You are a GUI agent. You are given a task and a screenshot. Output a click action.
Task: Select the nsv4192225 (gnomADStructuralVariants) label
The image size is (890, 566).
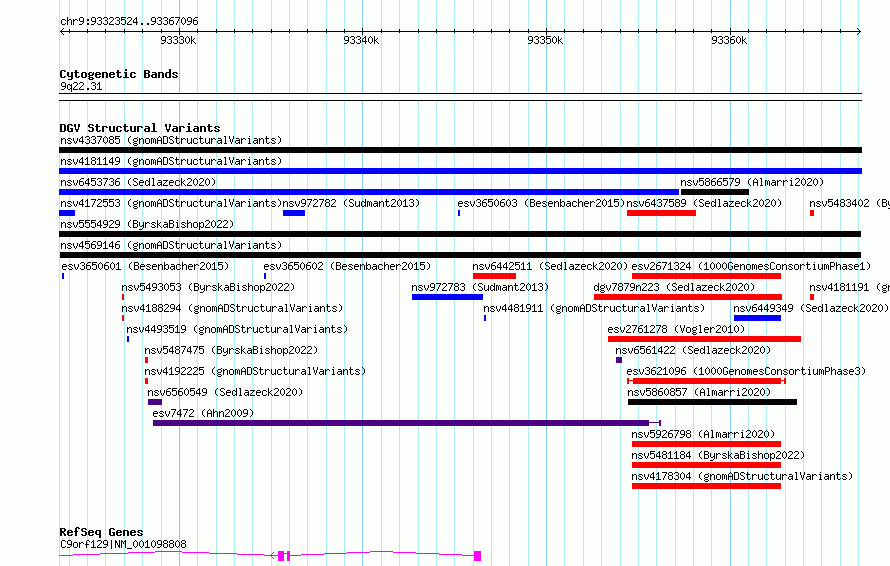(x=255, y=371)
